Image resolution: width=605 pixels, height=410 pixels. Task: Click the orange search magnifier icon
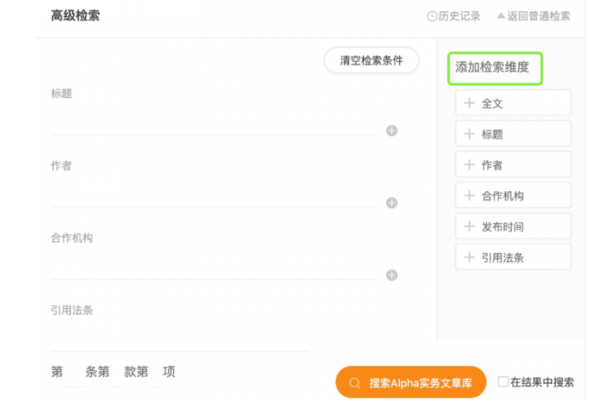pos(355,383)
